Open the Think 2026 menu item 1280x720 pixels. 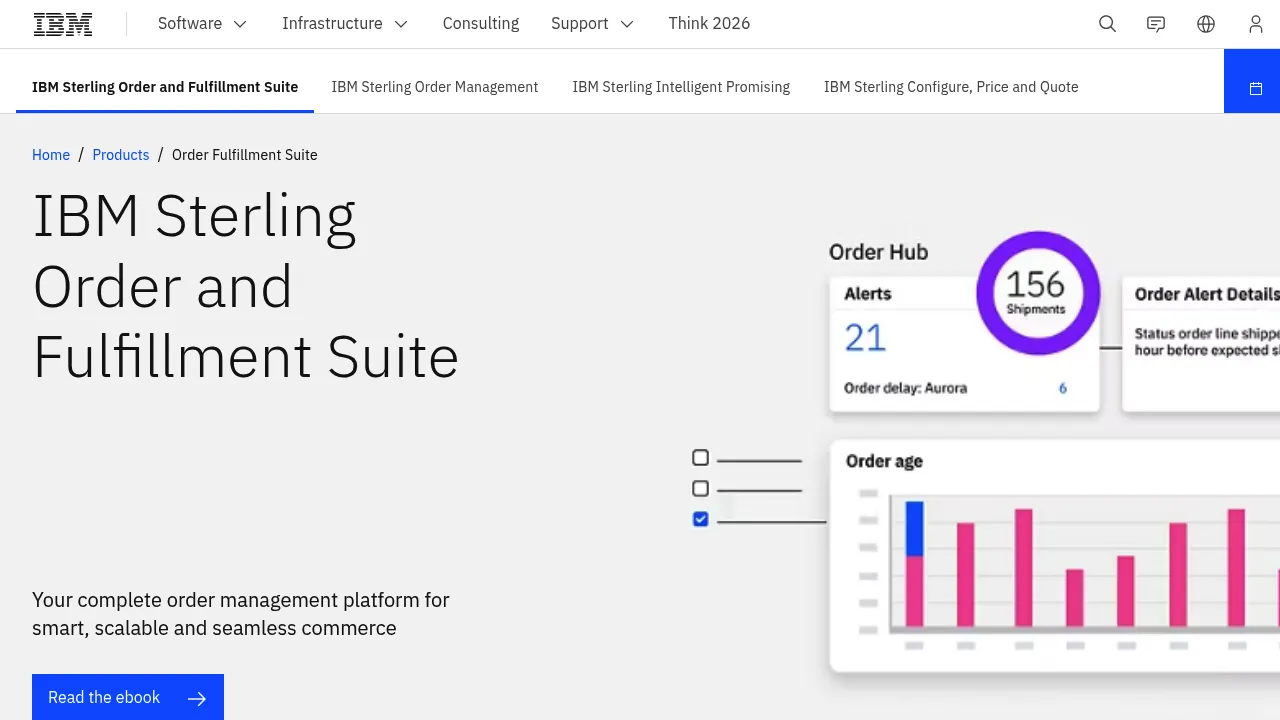709,24
